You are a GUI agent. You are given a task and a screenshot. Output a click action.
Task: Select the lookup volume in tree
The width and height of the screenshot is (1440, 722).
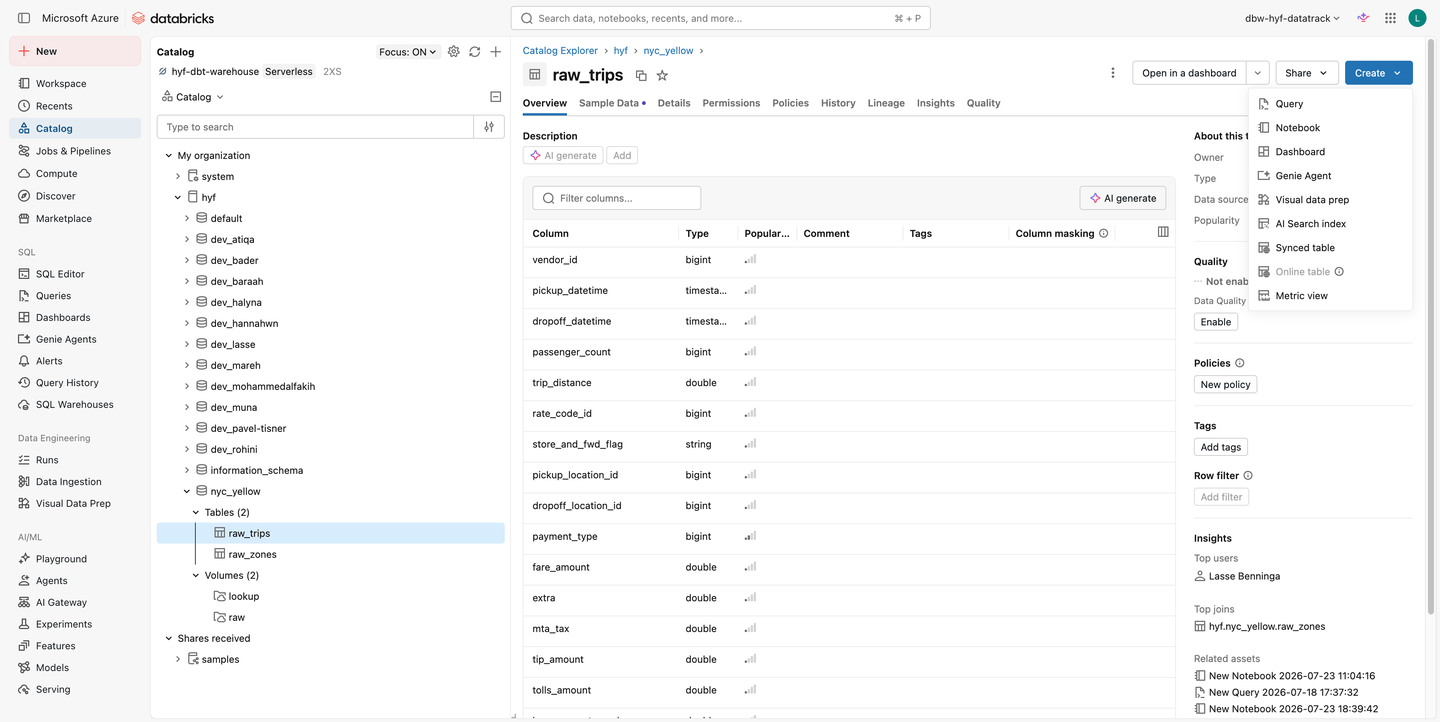click(x=244, y=597)
